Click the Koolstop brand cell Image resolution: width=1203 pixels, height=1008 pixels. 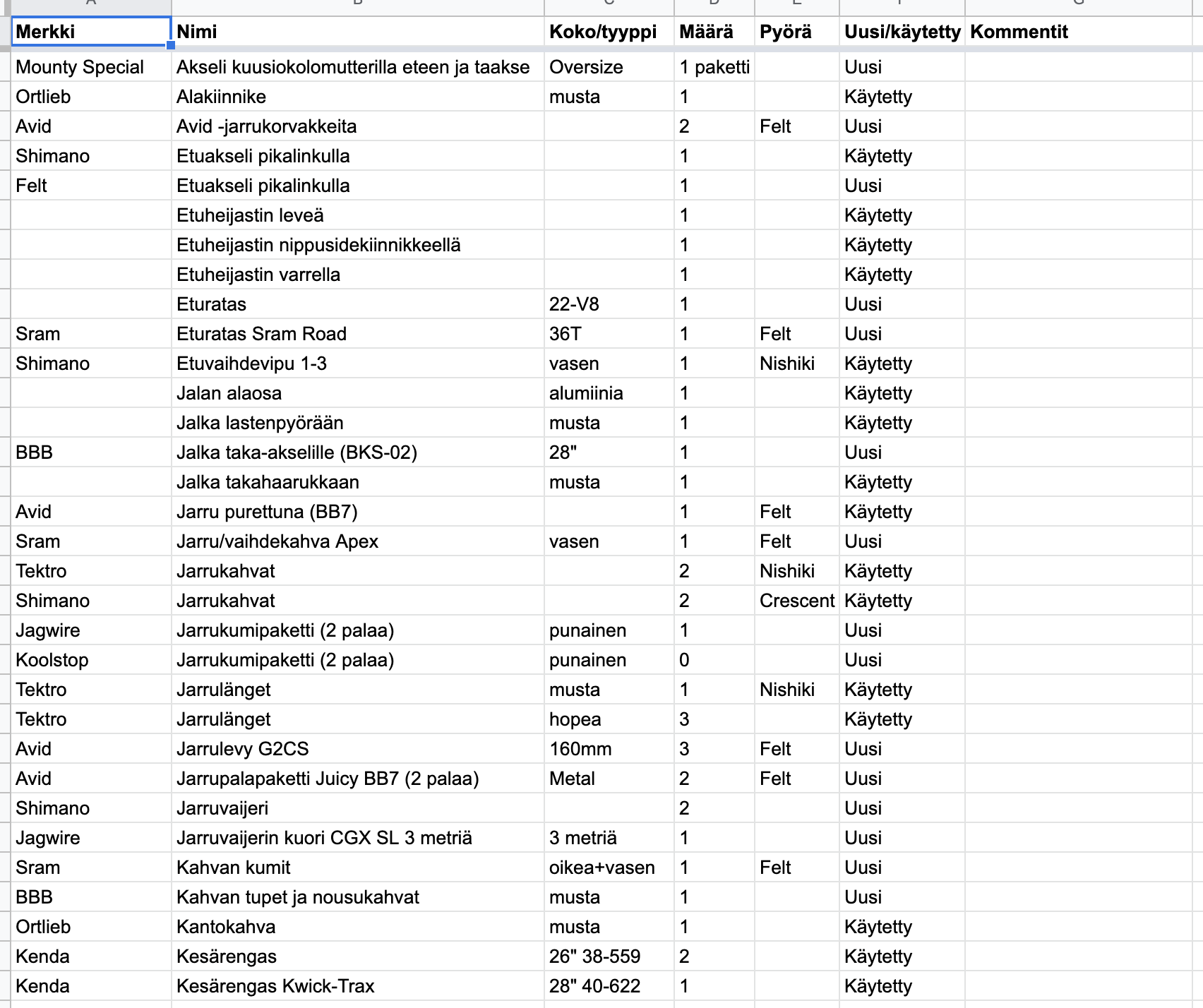[91, 660]
